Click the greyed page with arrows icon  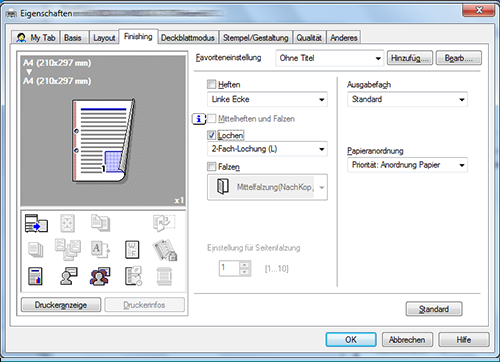tap(67, 223)
